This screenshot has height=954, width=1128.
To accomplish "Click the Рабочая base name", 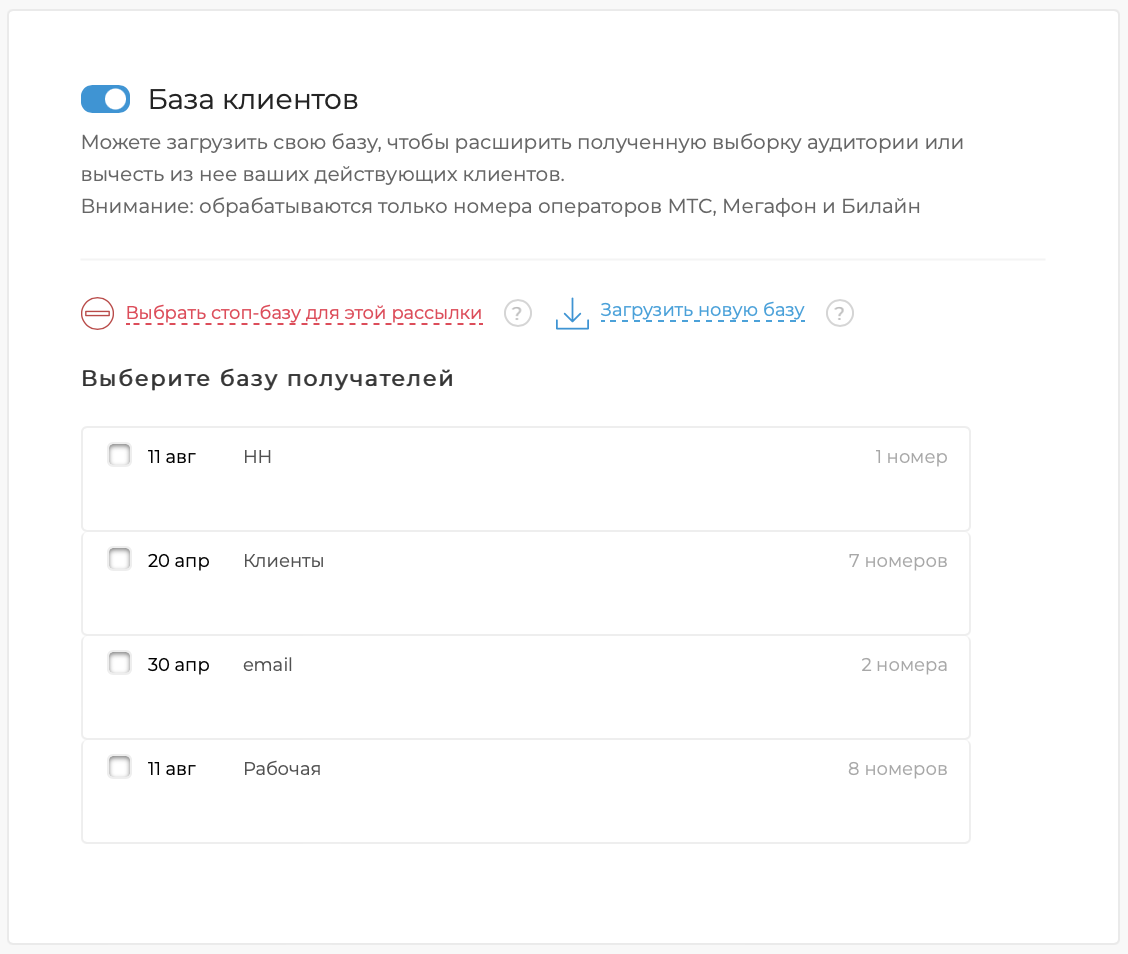I will pyautogui.click(x=282, y=769).
